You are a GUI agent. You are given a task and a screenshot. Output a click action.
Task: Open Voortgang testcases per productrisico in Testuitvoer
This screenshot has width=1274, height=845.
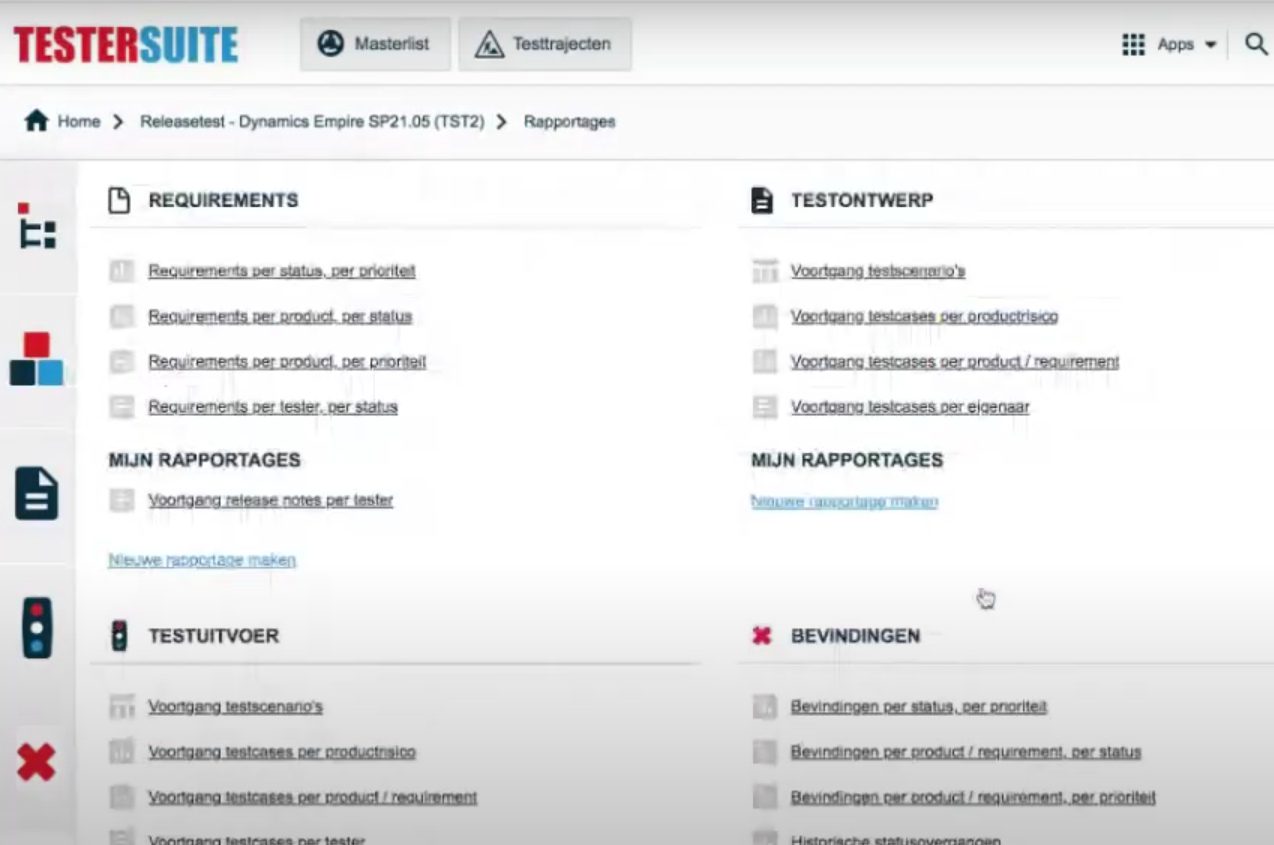(x=281, y=752)
